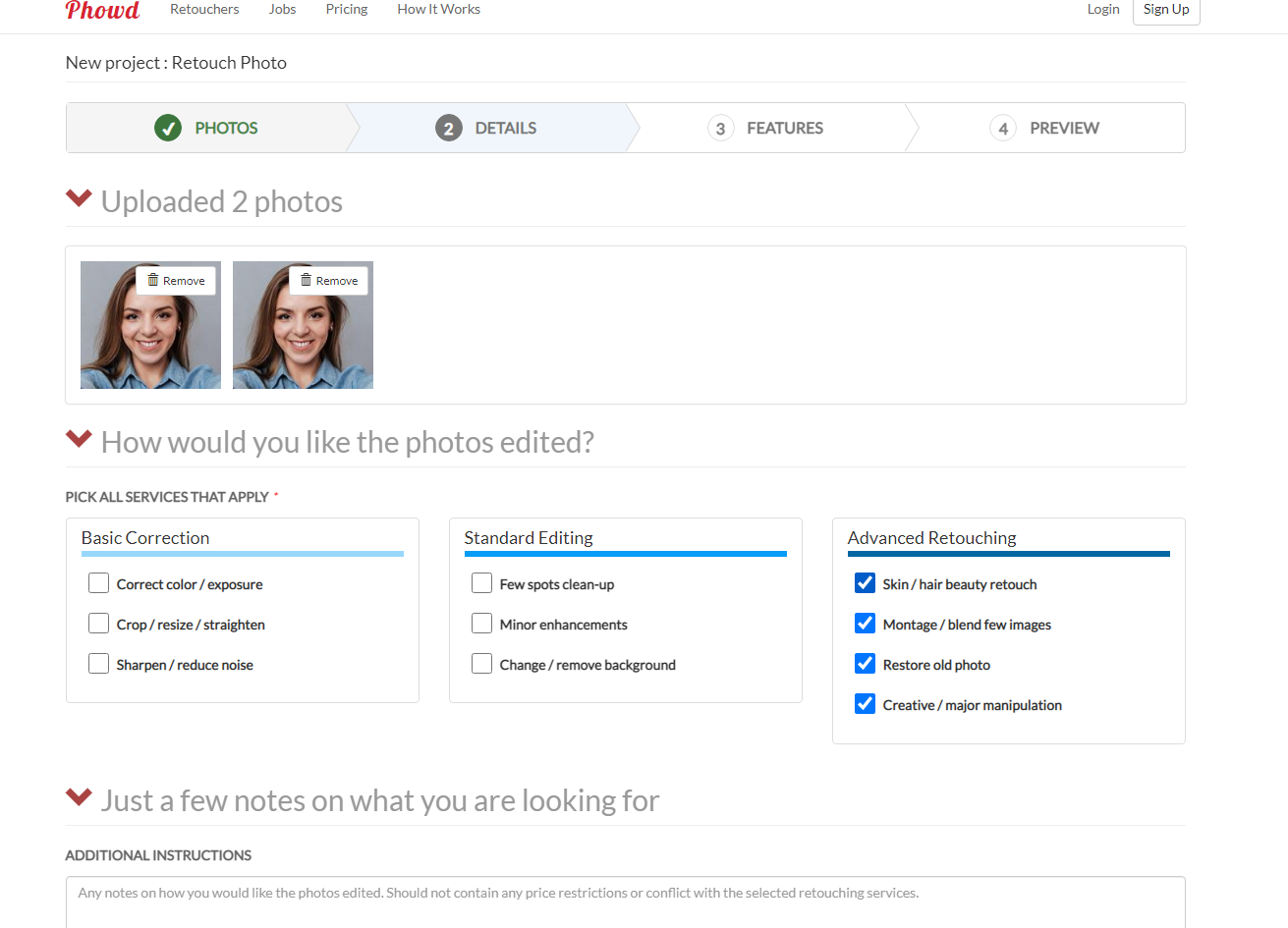1288x928 pixels.
Task: Uncheck Skin / hair beauty retouch
Action: point(865,583)
